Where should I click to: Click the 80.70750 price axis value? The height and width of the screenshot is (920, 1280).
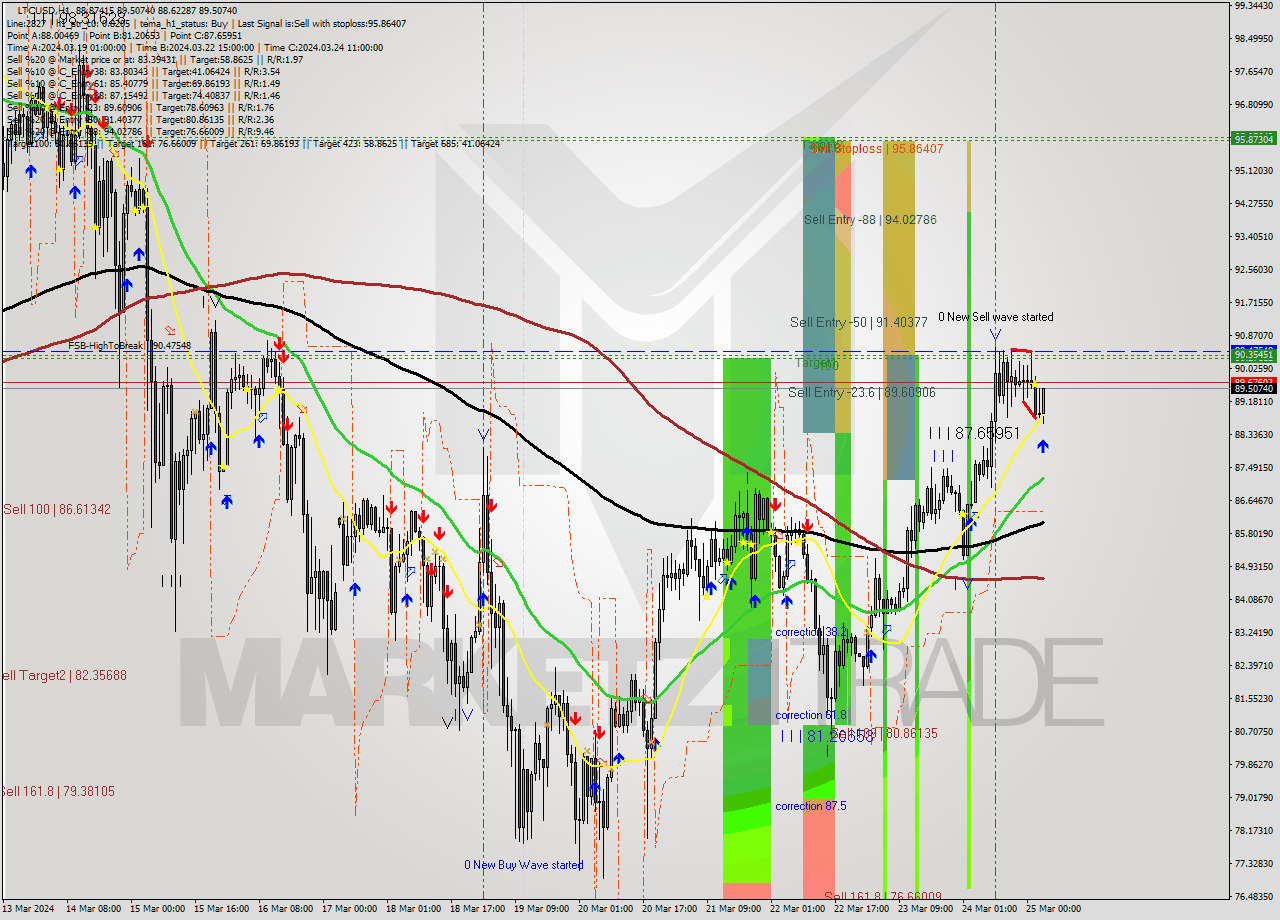coord(1254,731)
